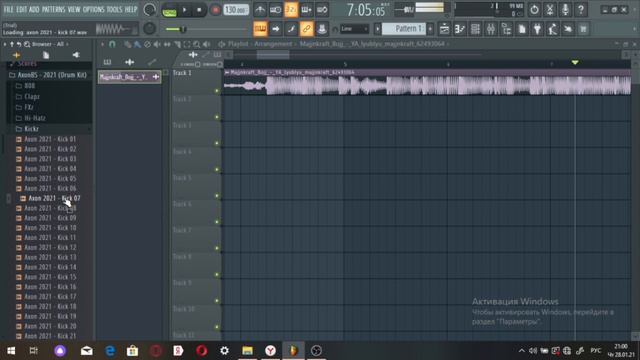Click the browser collapse up-arrow icon
Screen dimensions: 640x360
12,44
